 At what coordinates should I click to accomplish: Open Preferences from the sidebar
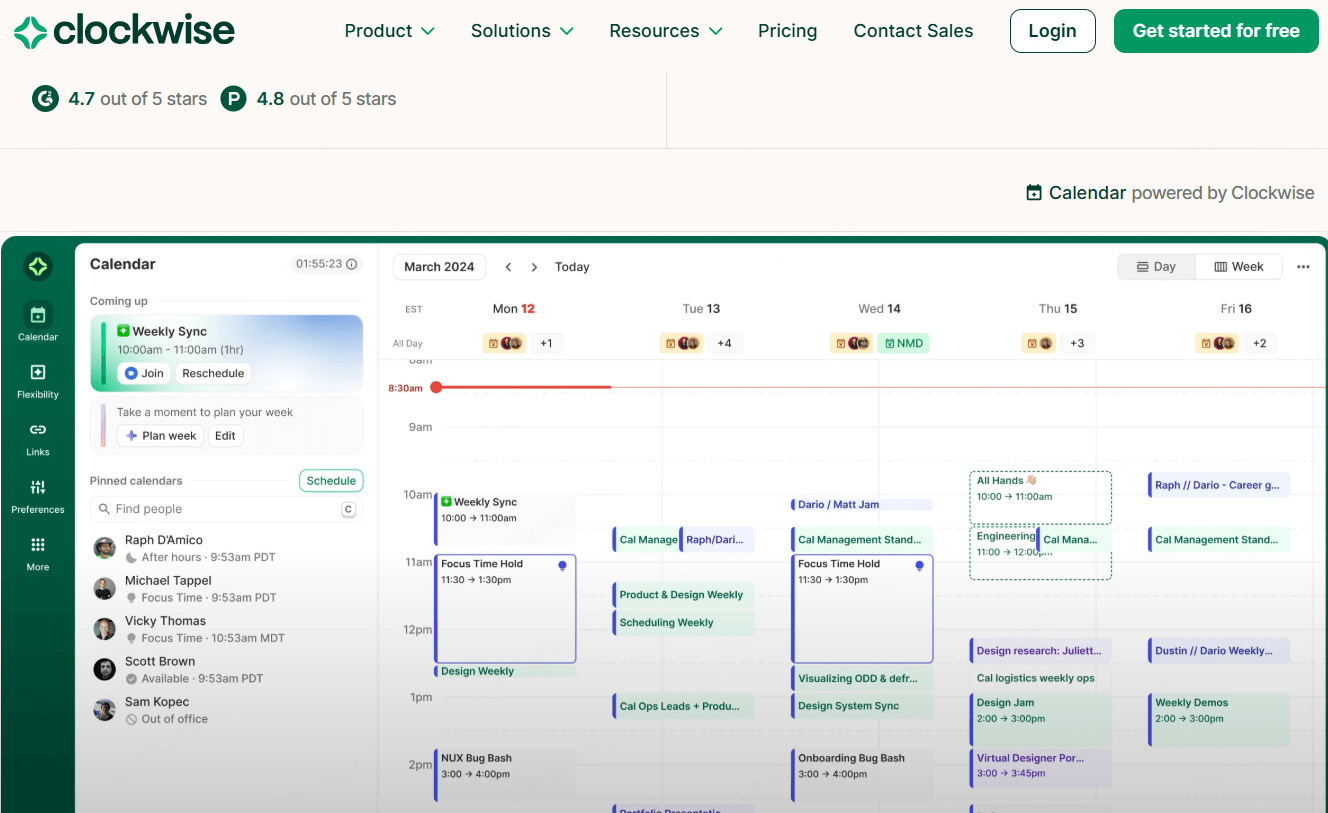[x=38, y=488]
